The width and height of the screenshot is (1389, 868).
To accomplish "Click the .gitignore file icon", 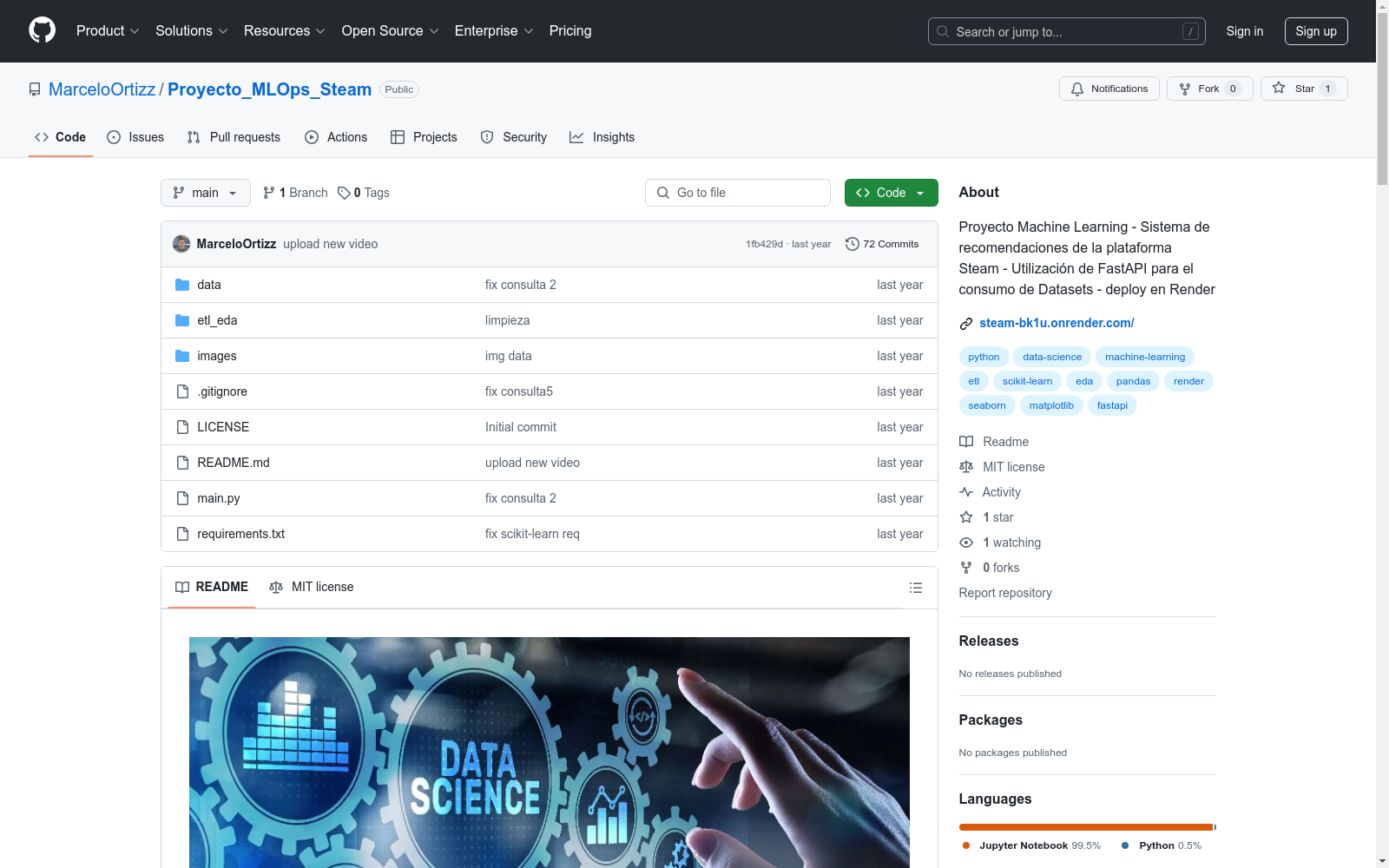I will (x=182, y=391).
